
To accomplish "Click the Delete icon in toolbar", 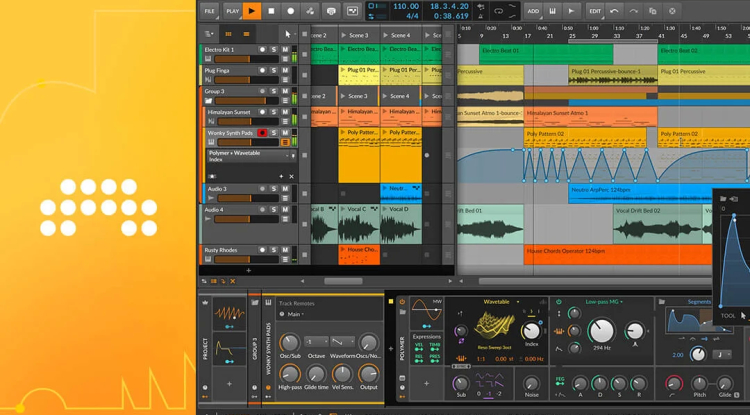I will coord(672,11).
